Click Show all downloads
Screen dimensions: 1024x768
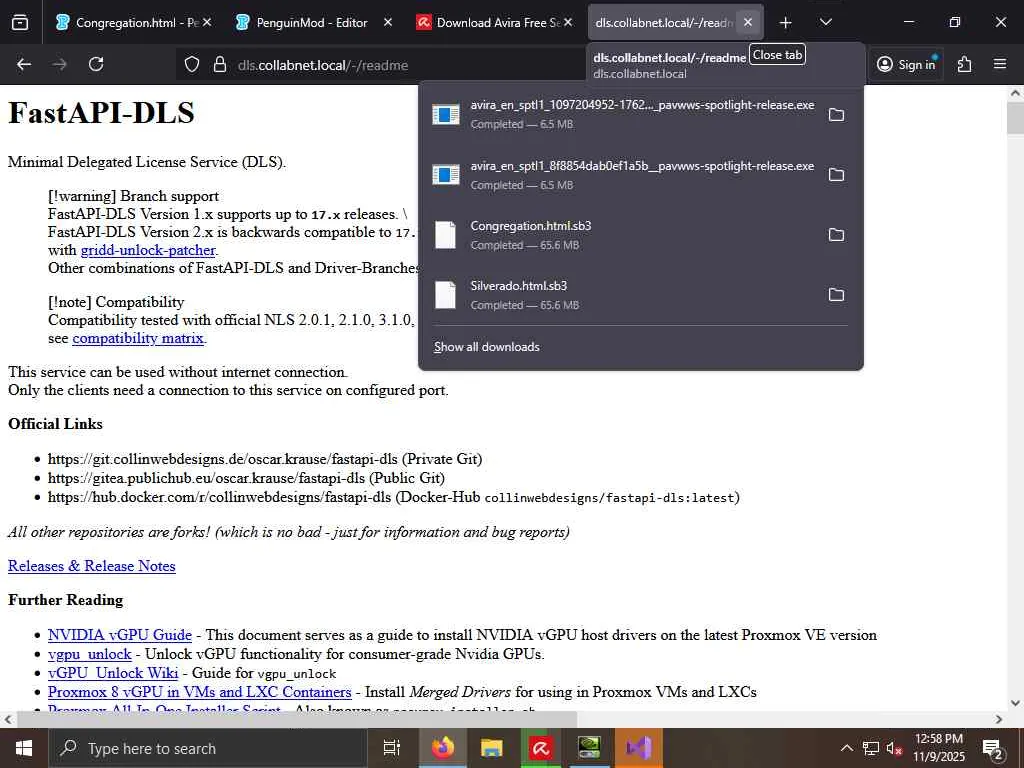(487, 347)
